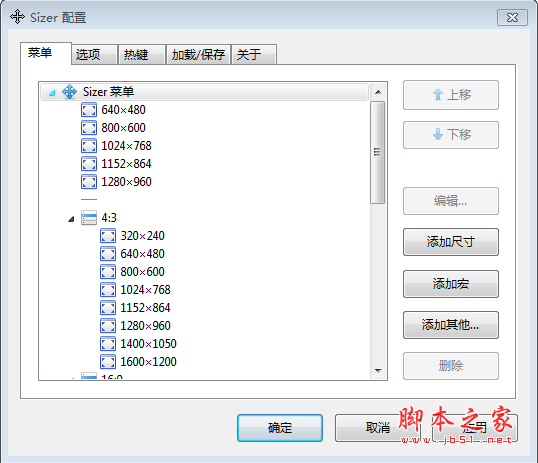Viewport: 538px width, 463px height.
Task: Open the 加载/保存 tab
Action: click(x=198, y=55)
